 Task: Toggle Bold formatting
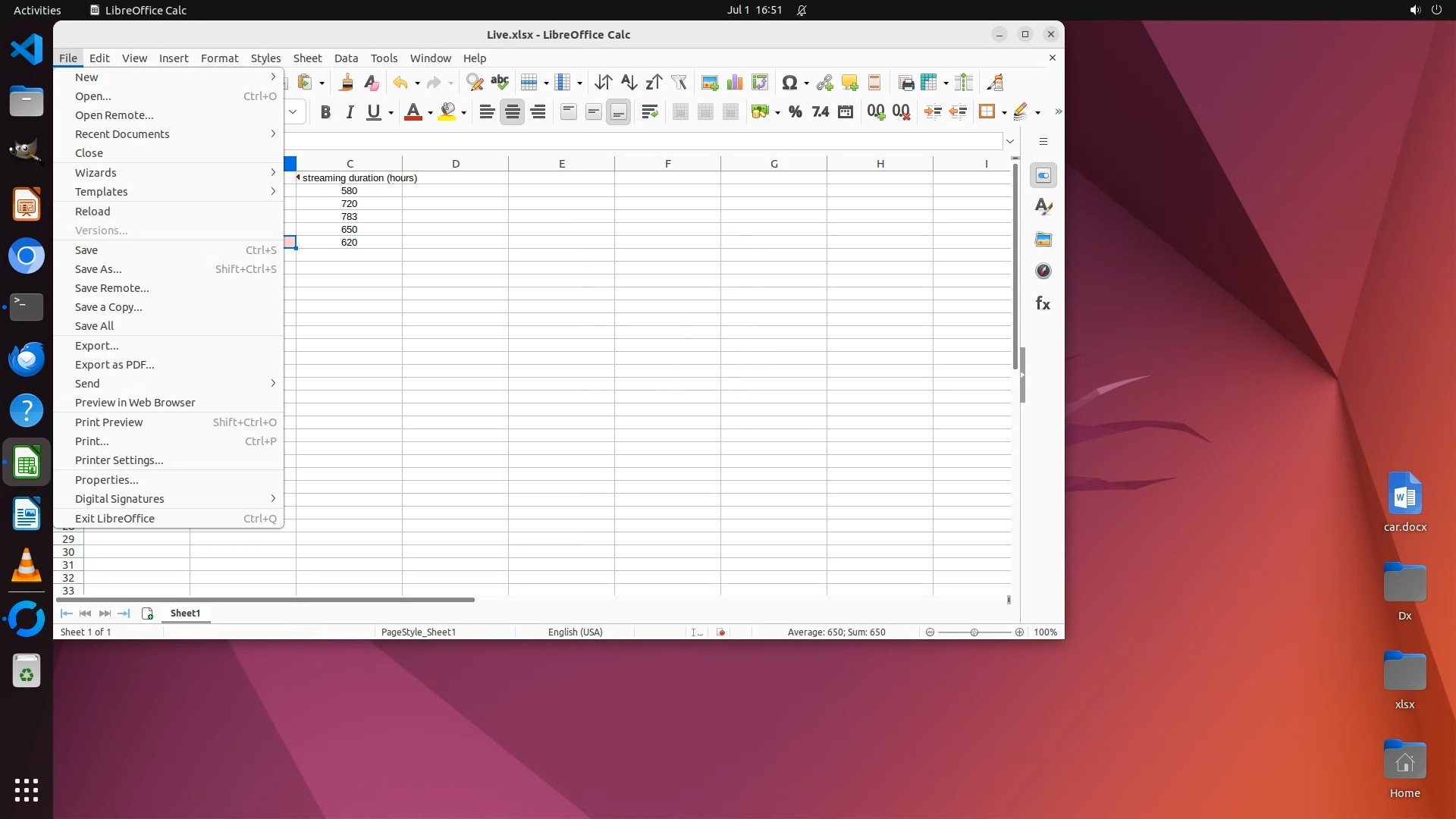tap(325, 112)
